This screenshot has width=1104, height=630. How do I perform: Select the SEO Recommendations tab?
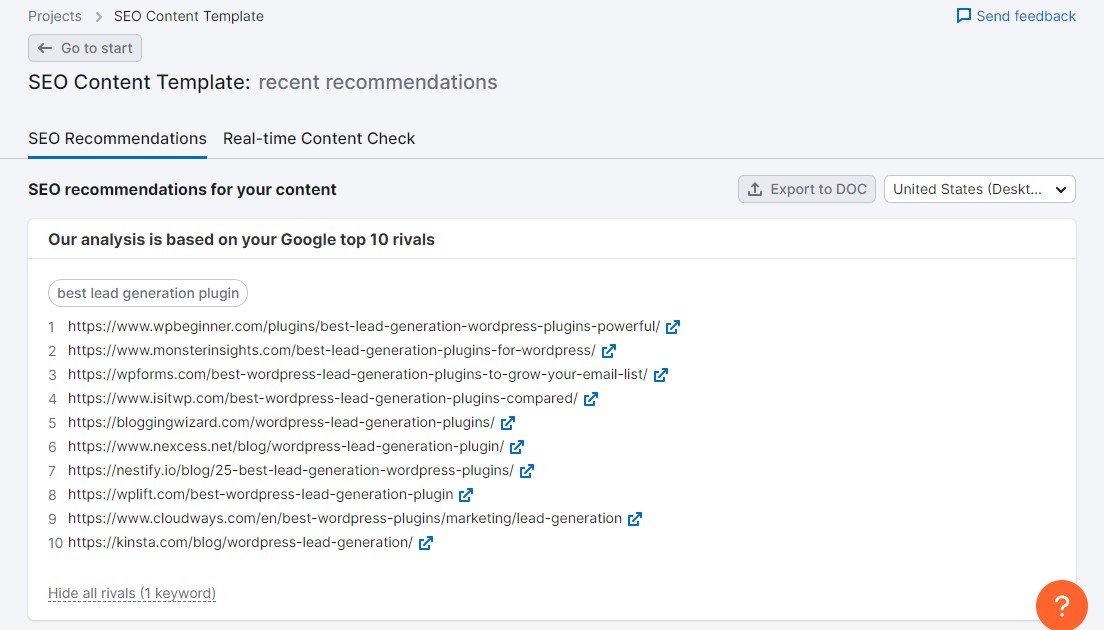[118, 139]
